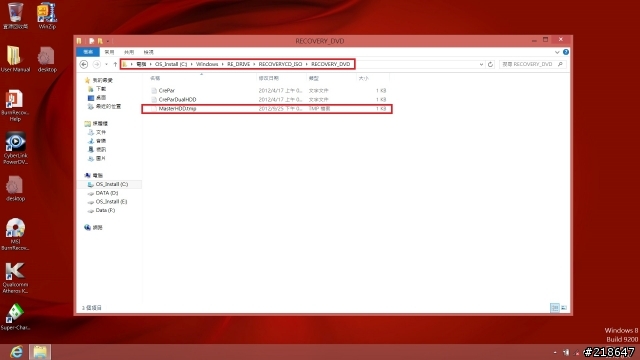Click the up-one-level arrow button
640x360 pixels.
[115, 64]
